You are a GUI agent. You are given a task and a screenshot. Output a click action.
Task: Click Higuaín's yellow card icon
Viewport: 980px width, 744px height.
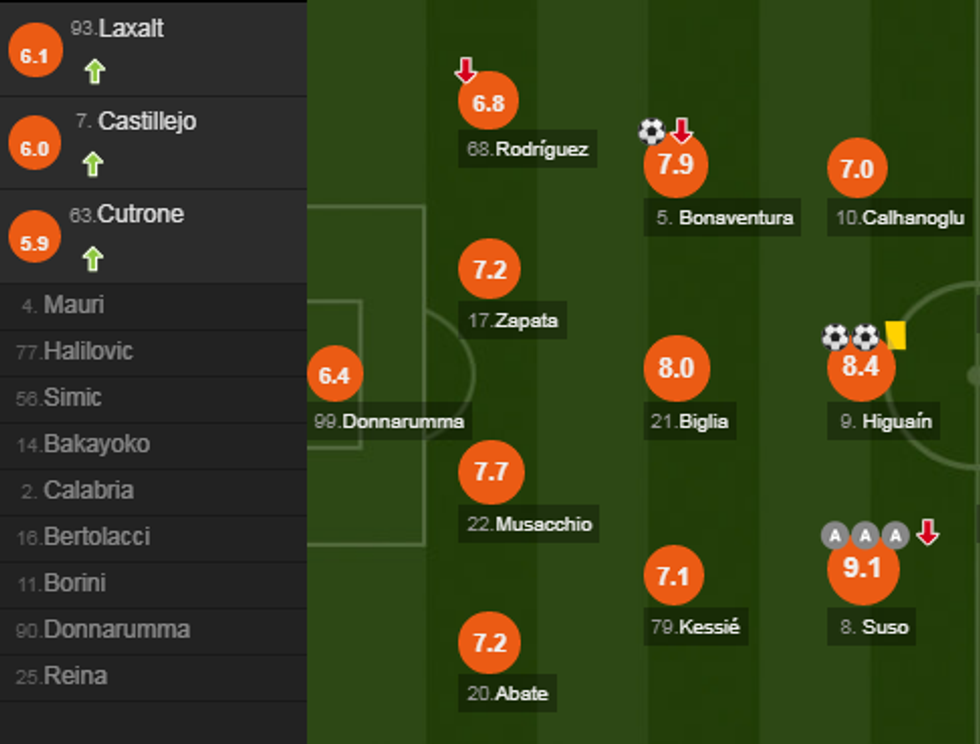[x=895, y=335]
